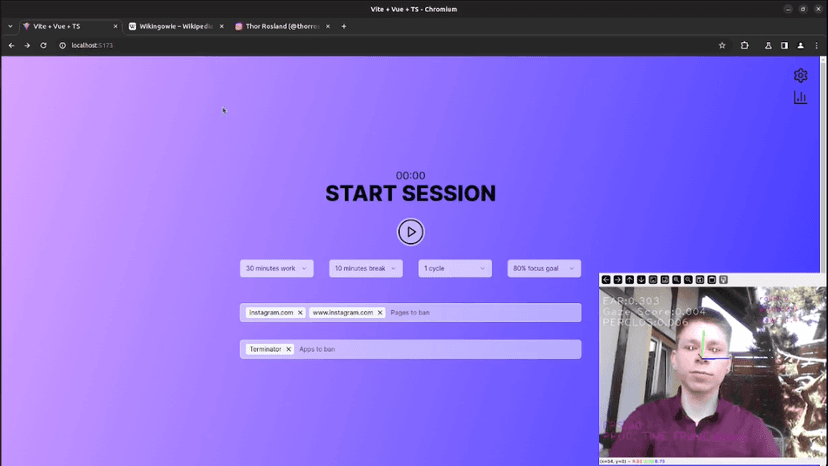The width and height of the screenshot is (828, 466).
Task: Open the settings gear icon
Action: (x=800, y=75)
